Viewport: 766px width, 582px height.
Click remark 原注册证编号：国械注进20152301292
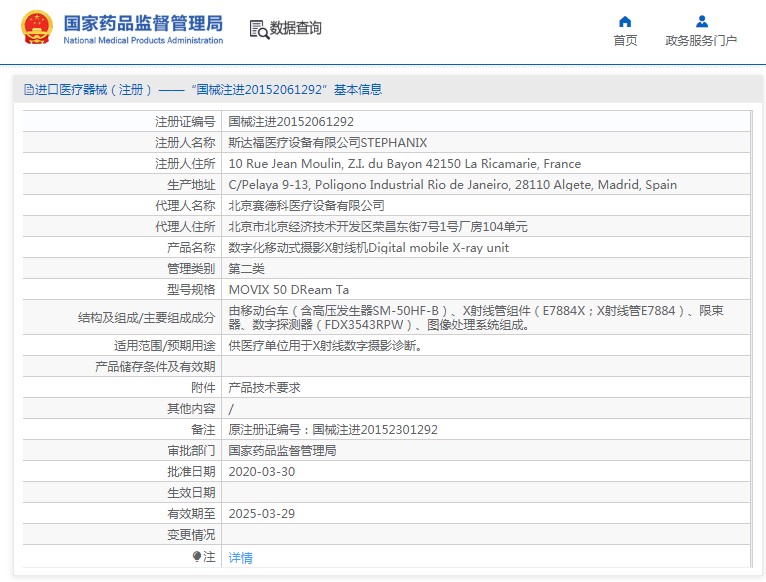(x=333, y=430)
